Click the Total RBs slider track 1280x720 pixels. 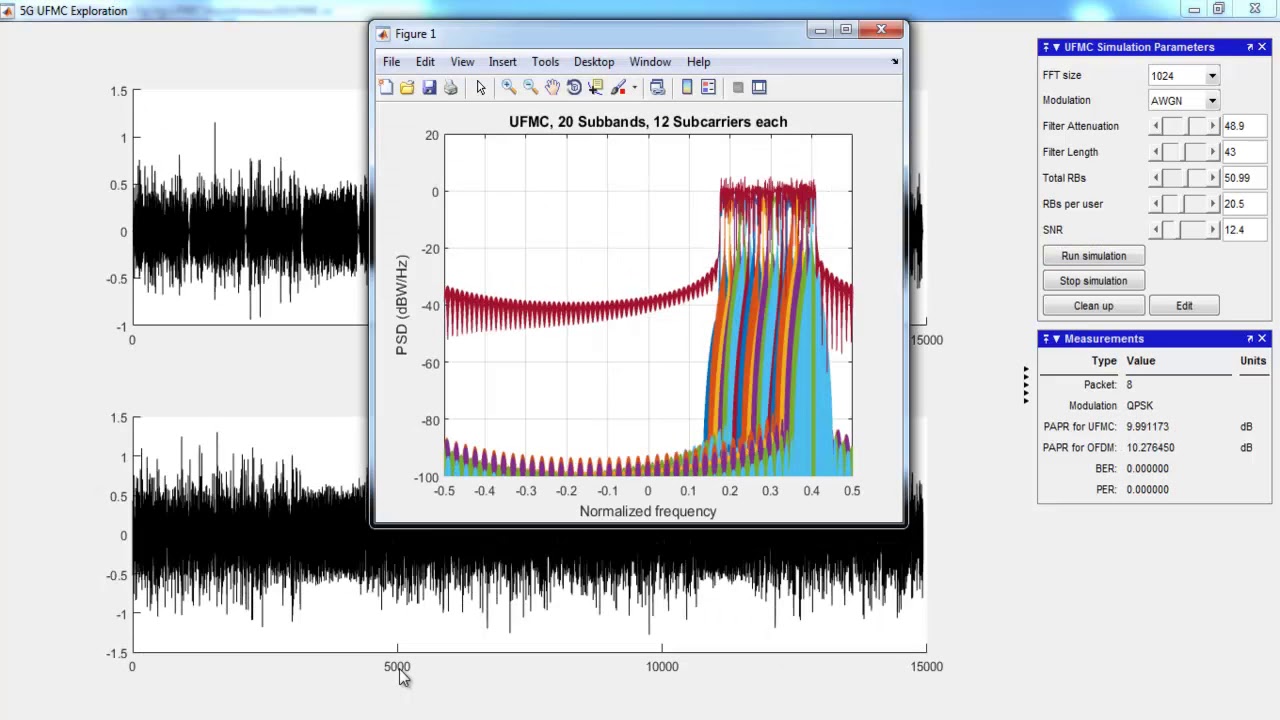click(x=1184, y=178)
